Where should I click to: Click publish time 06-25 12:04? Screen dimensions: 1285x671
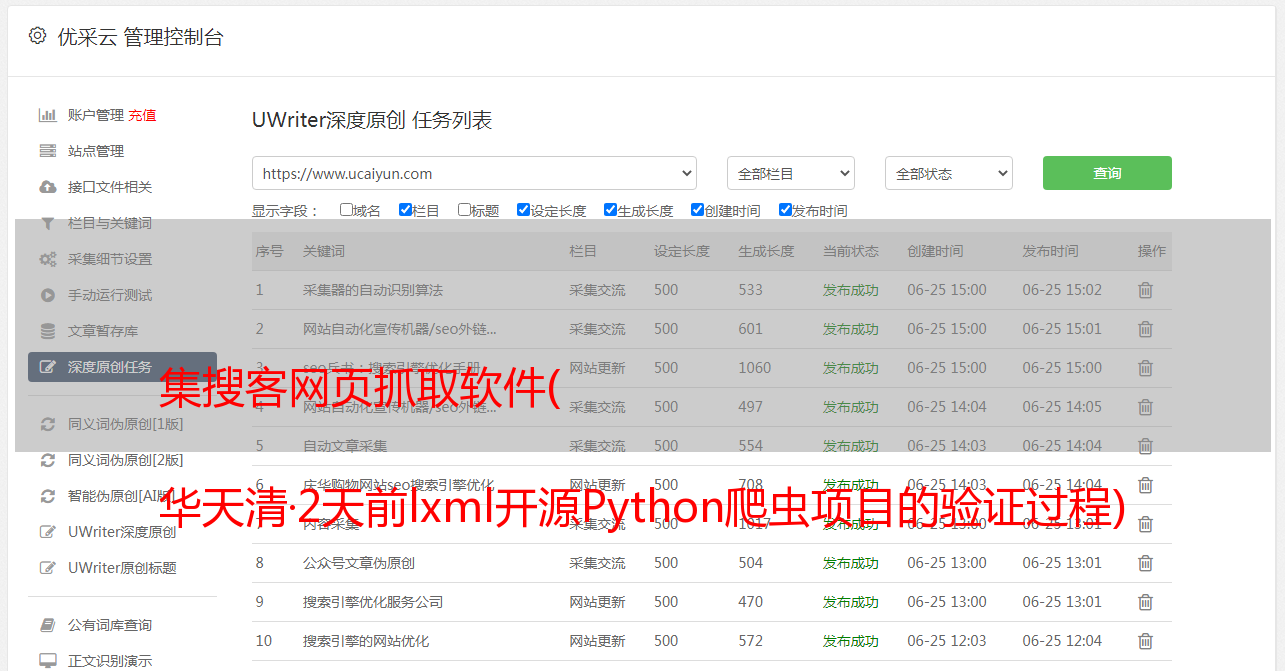pyautogui.click(x=1062, y=641)
